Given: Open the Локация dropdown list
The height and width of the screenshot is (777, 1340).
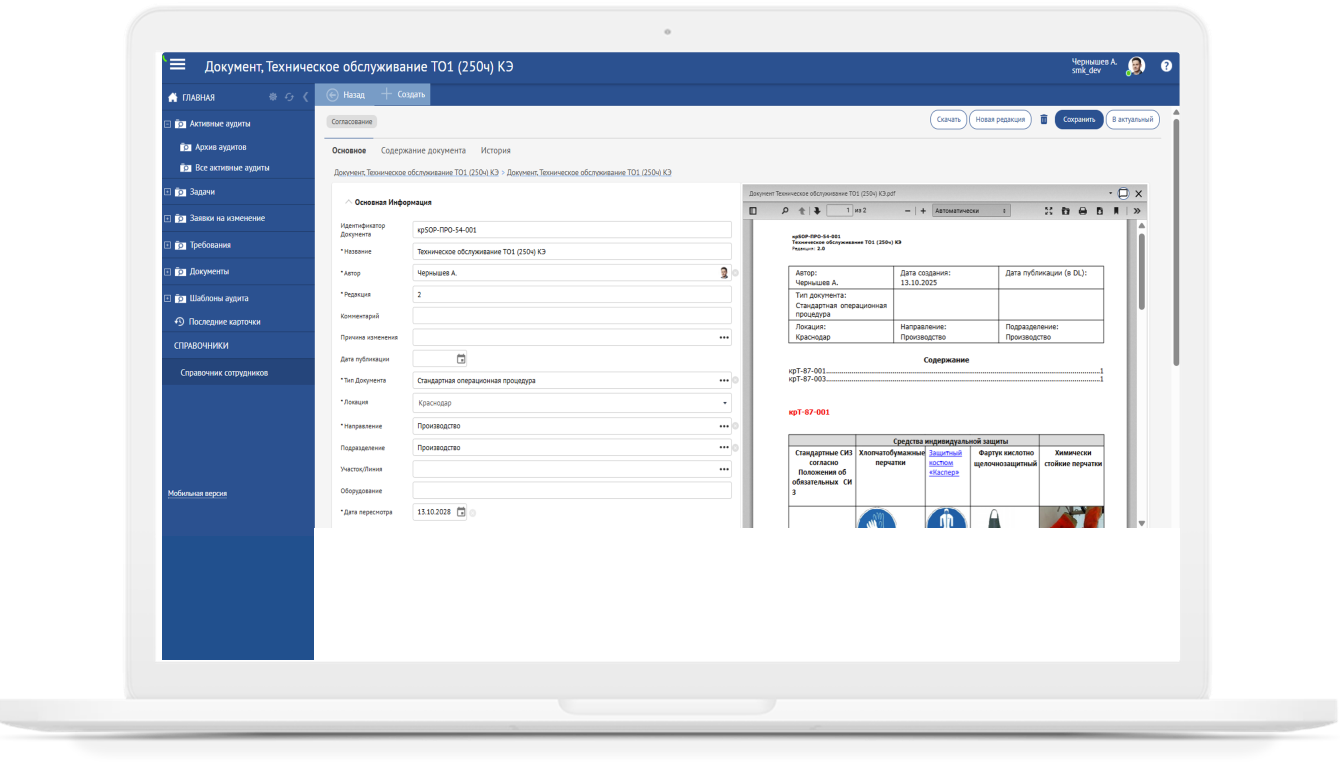Looking at the screenshot, I should pyautogui.click(x=725, y=403).
